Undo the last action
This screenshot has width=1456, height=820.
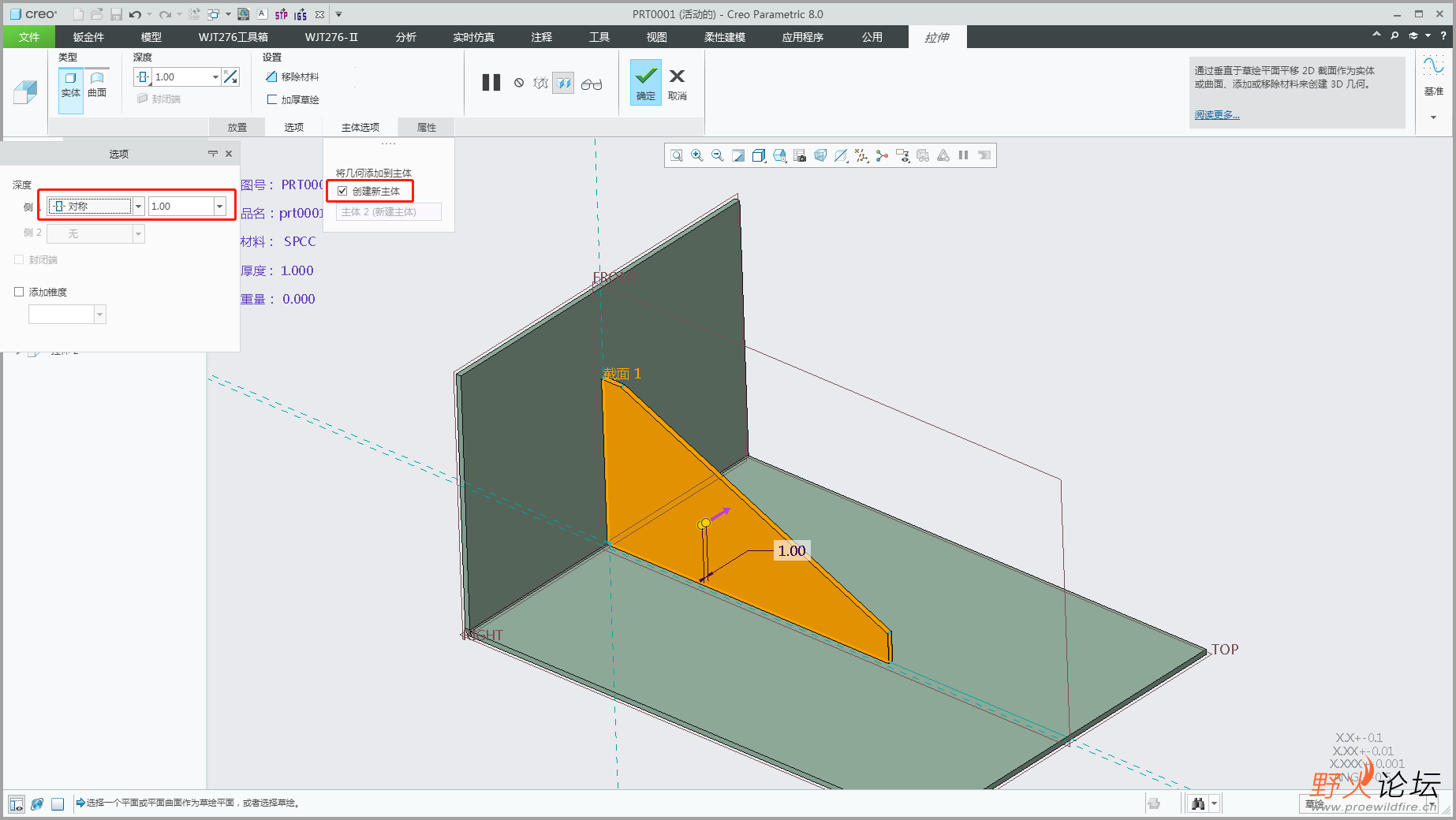(x=135, y=14)
